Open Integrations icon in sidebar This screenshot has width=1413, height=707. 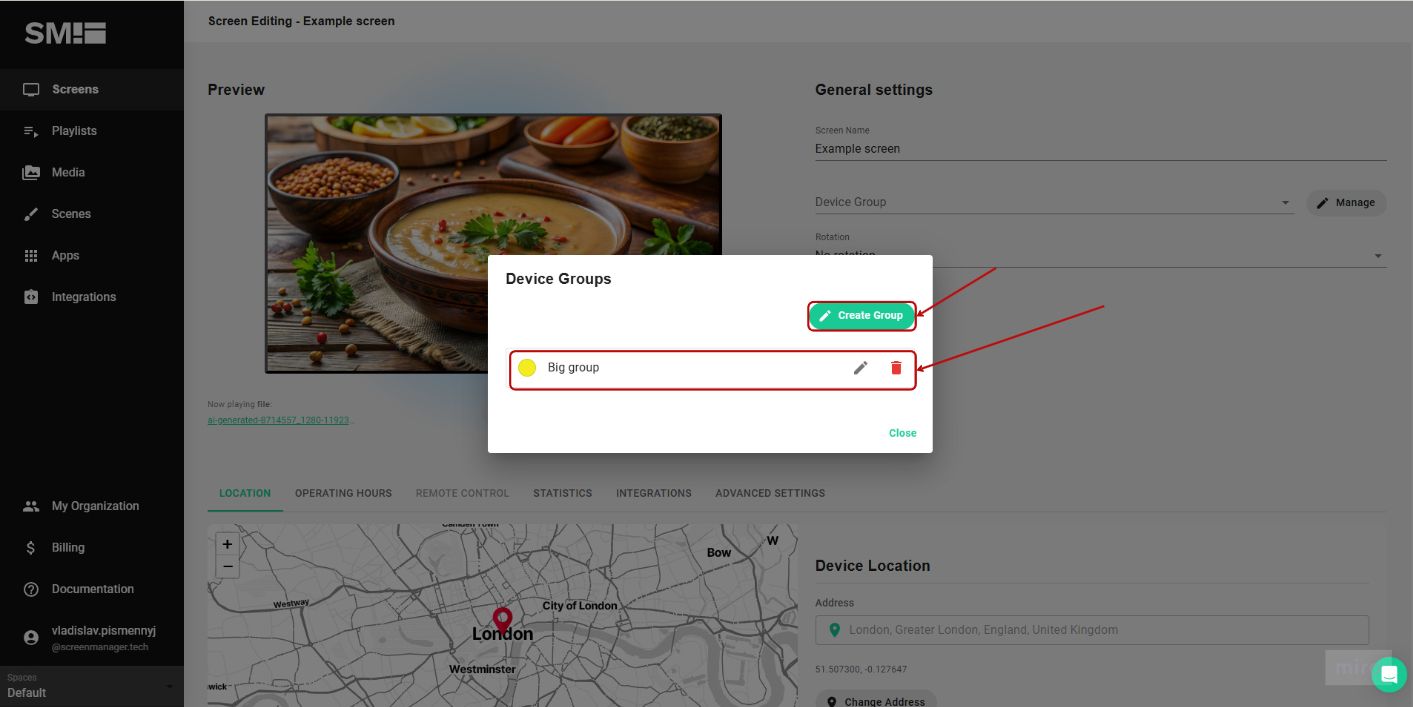(x=31, y=297)
